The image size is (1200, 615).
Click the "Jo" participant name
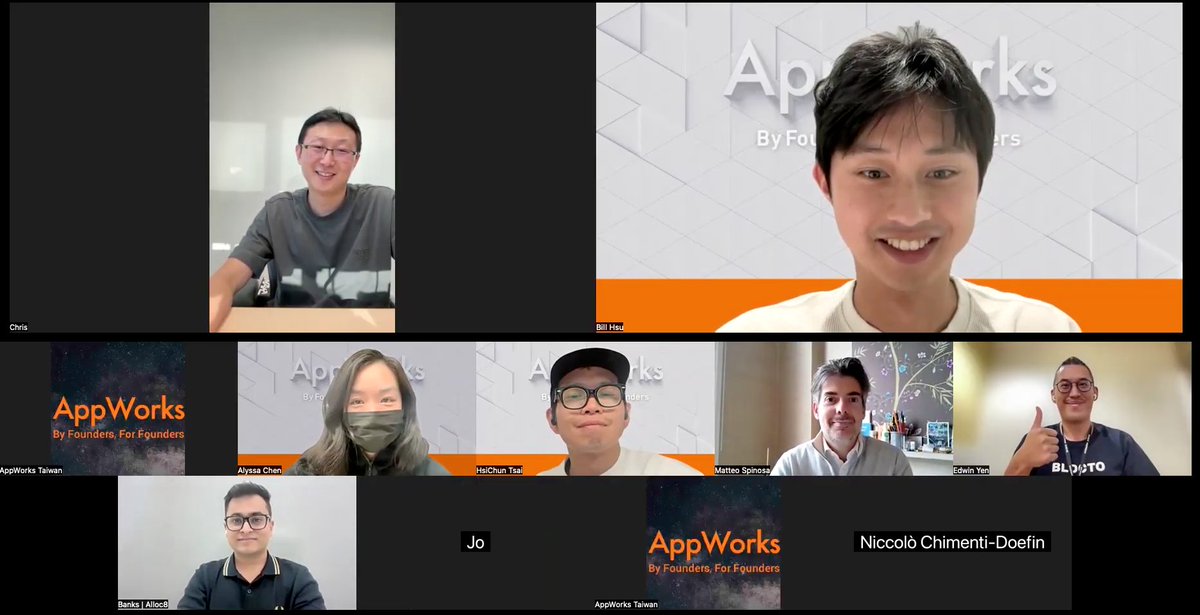click(x=476, y=542)
